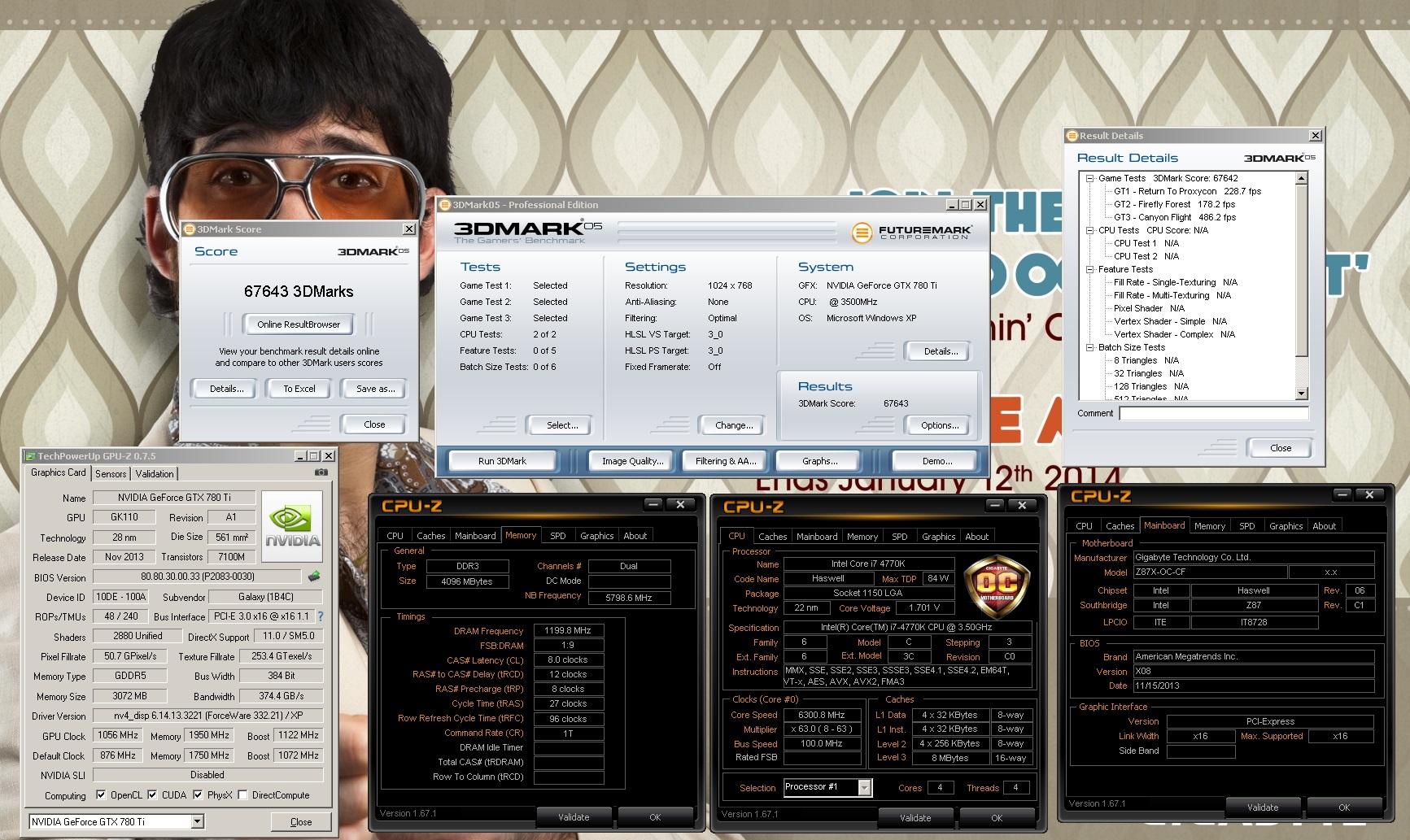This screenshot has height=840, width=1410.
Task: Toggle the CUDA checkbox
Action: tap(152, 795)
